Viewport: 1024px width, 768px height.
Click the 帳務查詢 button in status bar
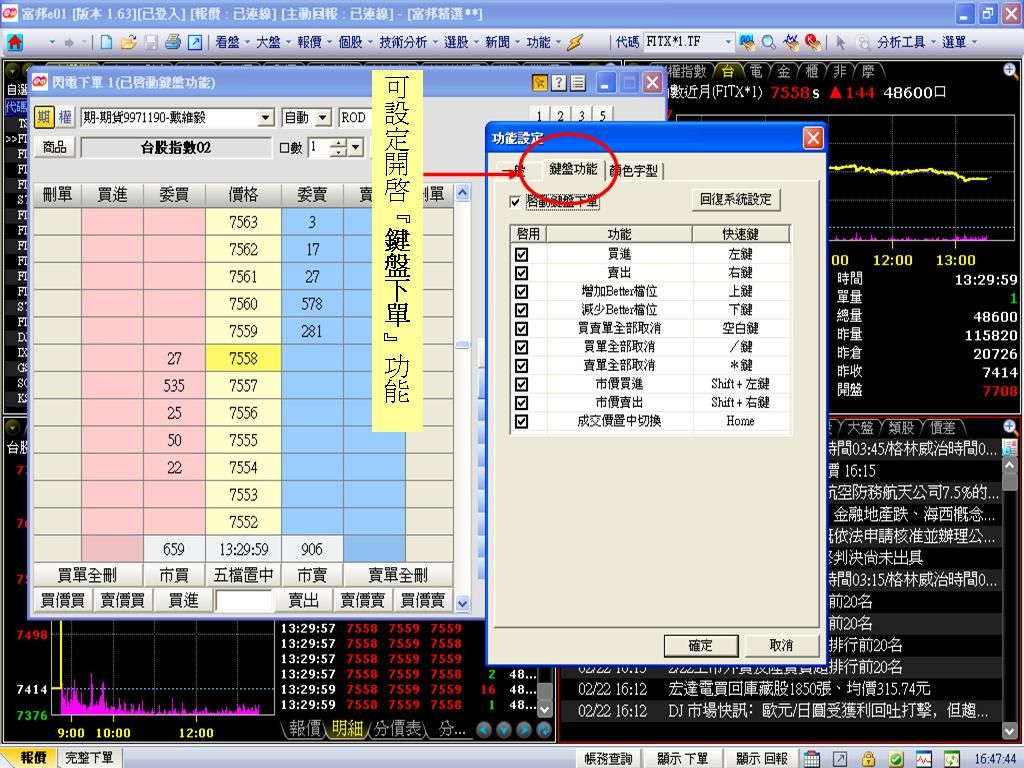coord(609,758)
